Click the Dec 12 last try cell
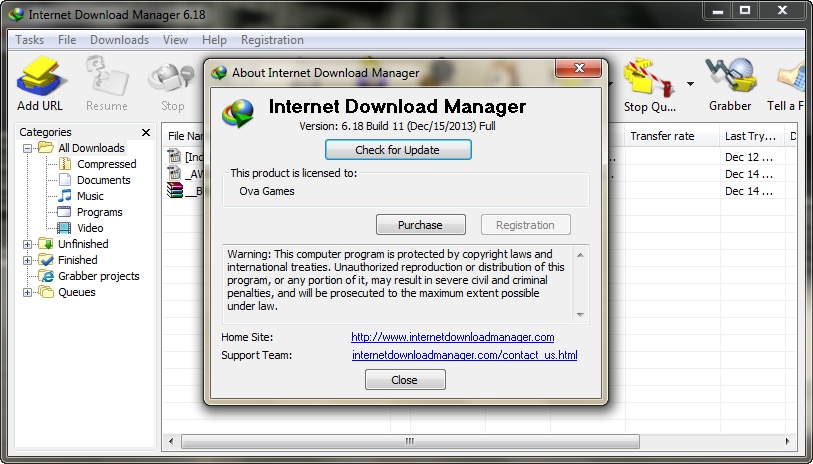This screenshot has height=464, width=813. pyautogui.click(x=749, y=157)
